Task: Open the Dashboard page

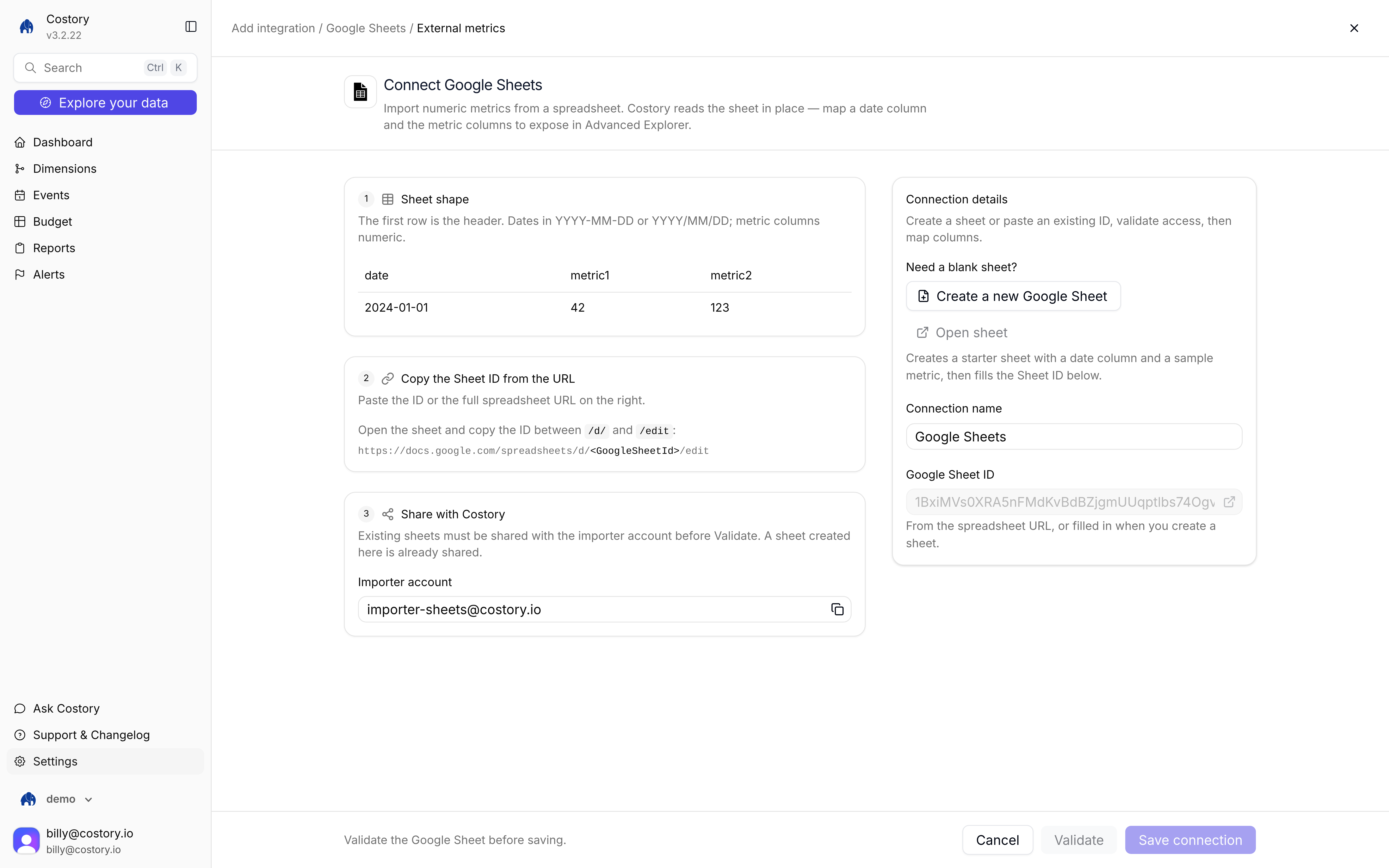Action: coord(106,142)
